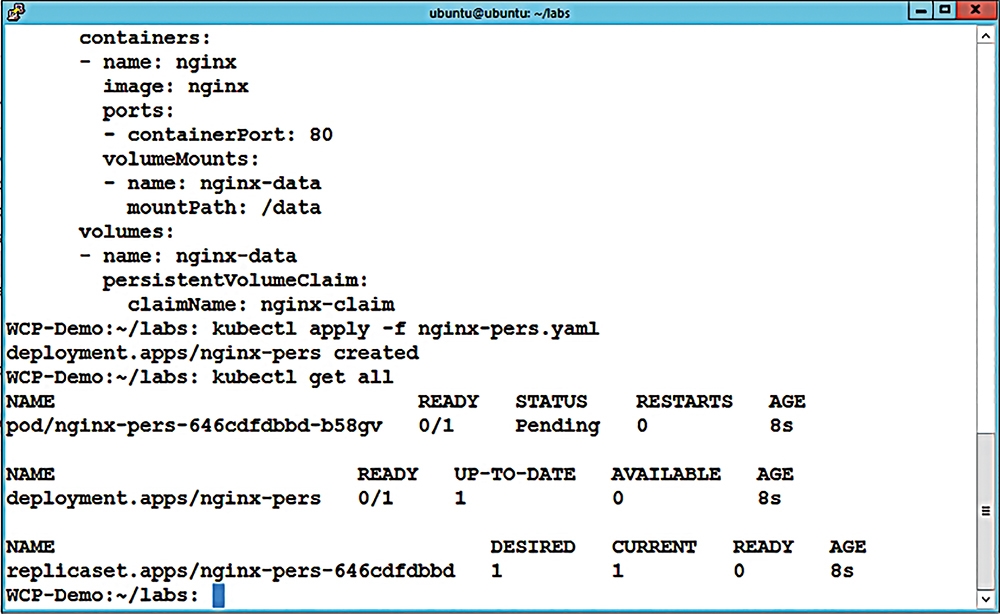This screenshot has height=614, width=1000.
Task: Click the text 'kubectl apply -f nginx-pers.yaml'
Action: tap(405, 329)
